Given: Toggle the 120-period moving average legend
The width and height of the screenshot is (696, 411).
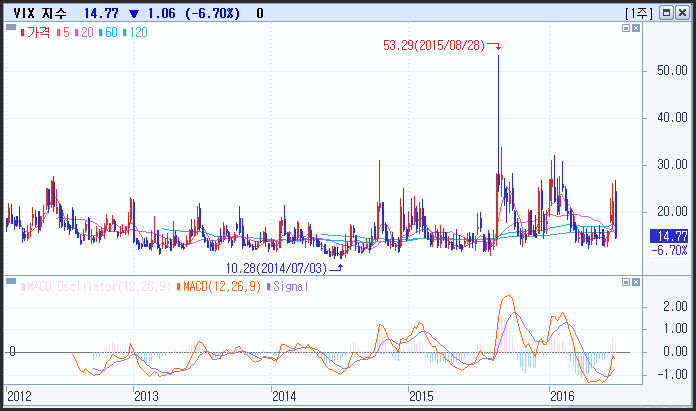Looking at the screenshot, I should pyautogui.click(x=135, y=32).
